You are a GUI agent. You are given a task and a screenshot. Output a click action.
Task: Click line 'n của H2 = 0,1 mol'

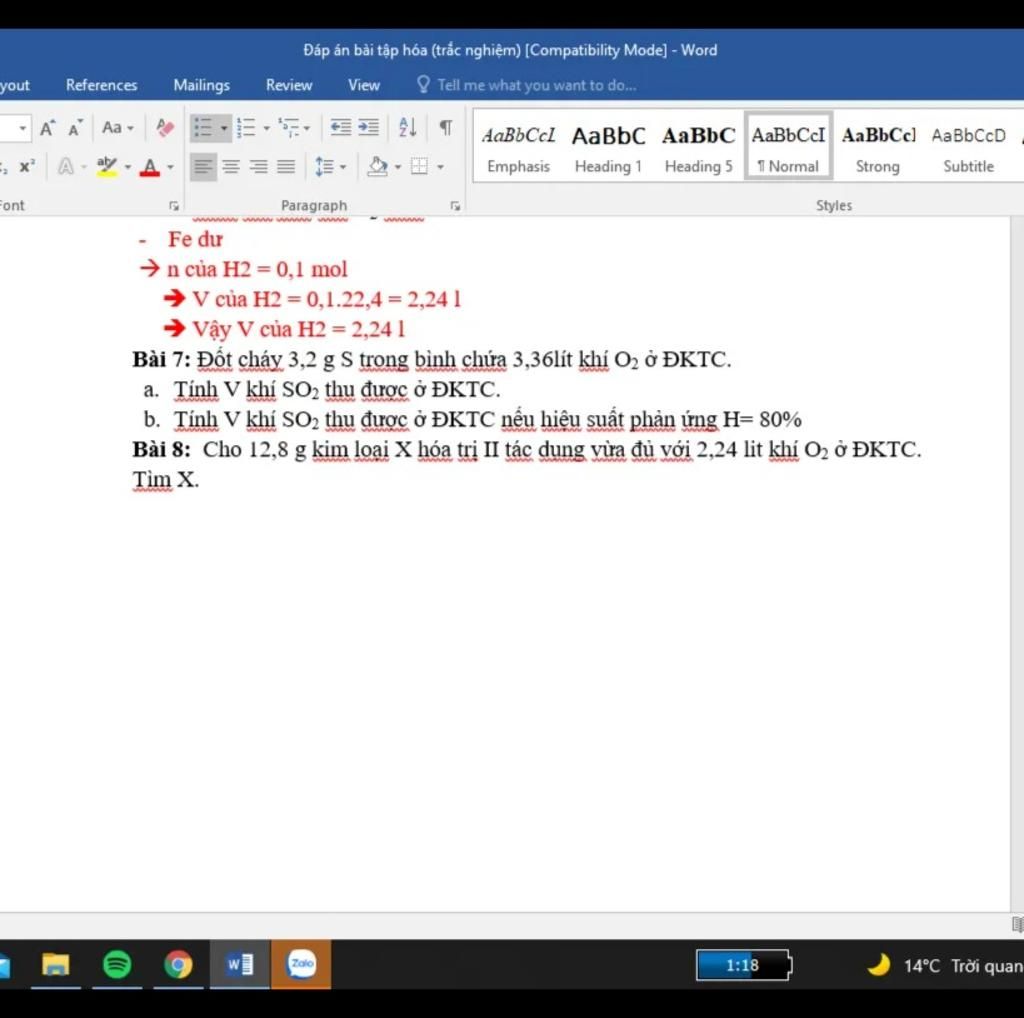(x=257, y=269)
